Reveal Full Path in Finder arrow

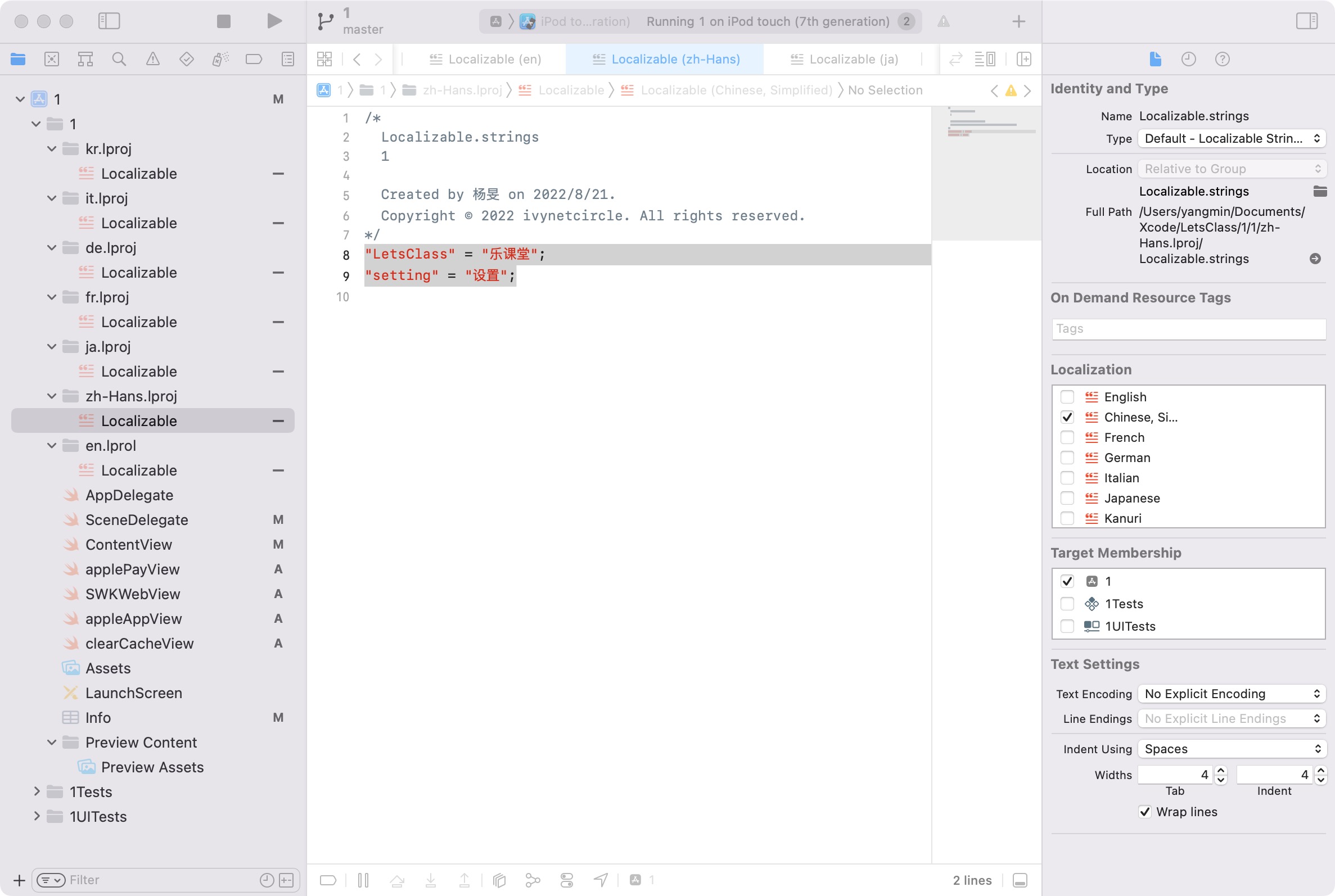[x=1315, y=259]
